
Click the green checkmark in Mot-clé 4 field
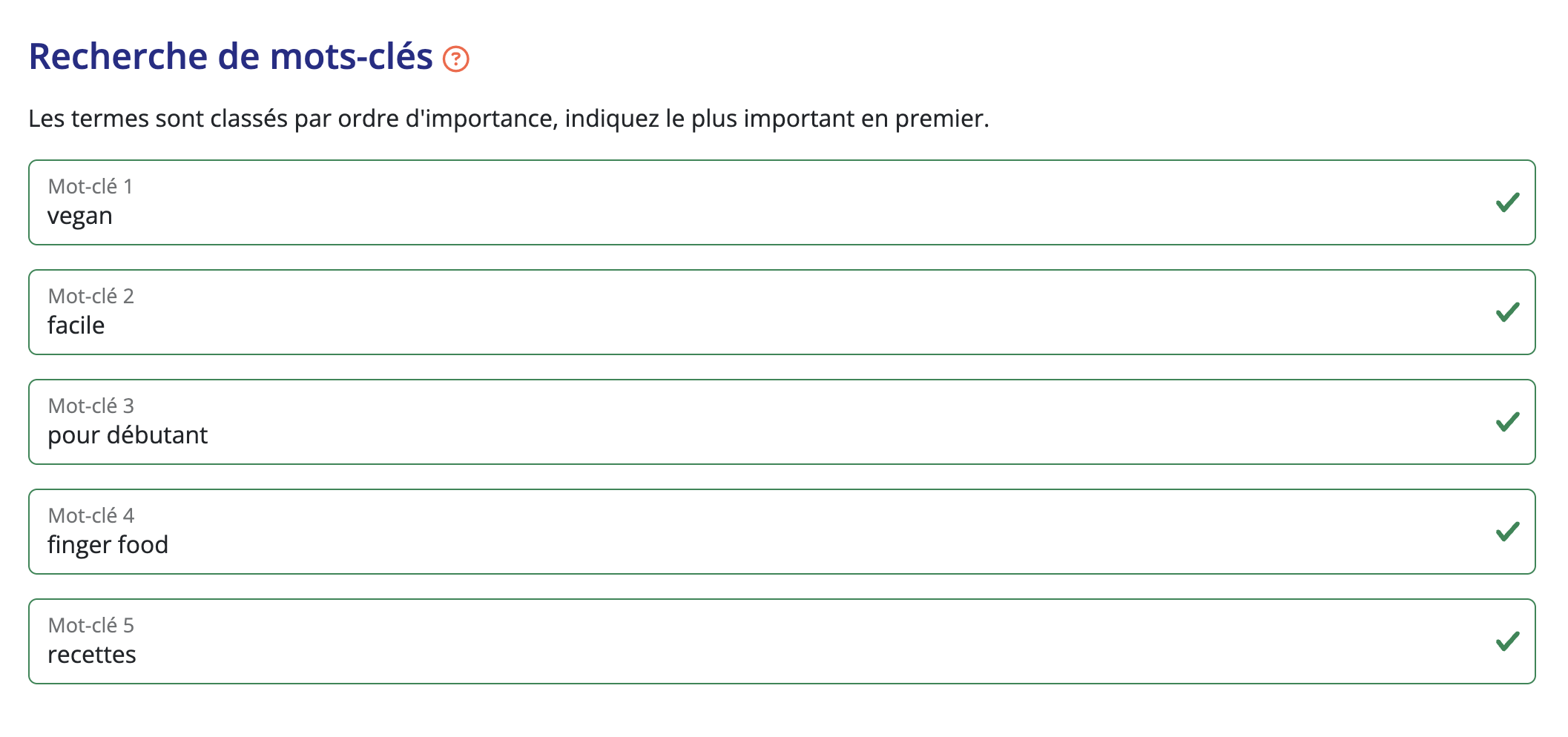1507,532
